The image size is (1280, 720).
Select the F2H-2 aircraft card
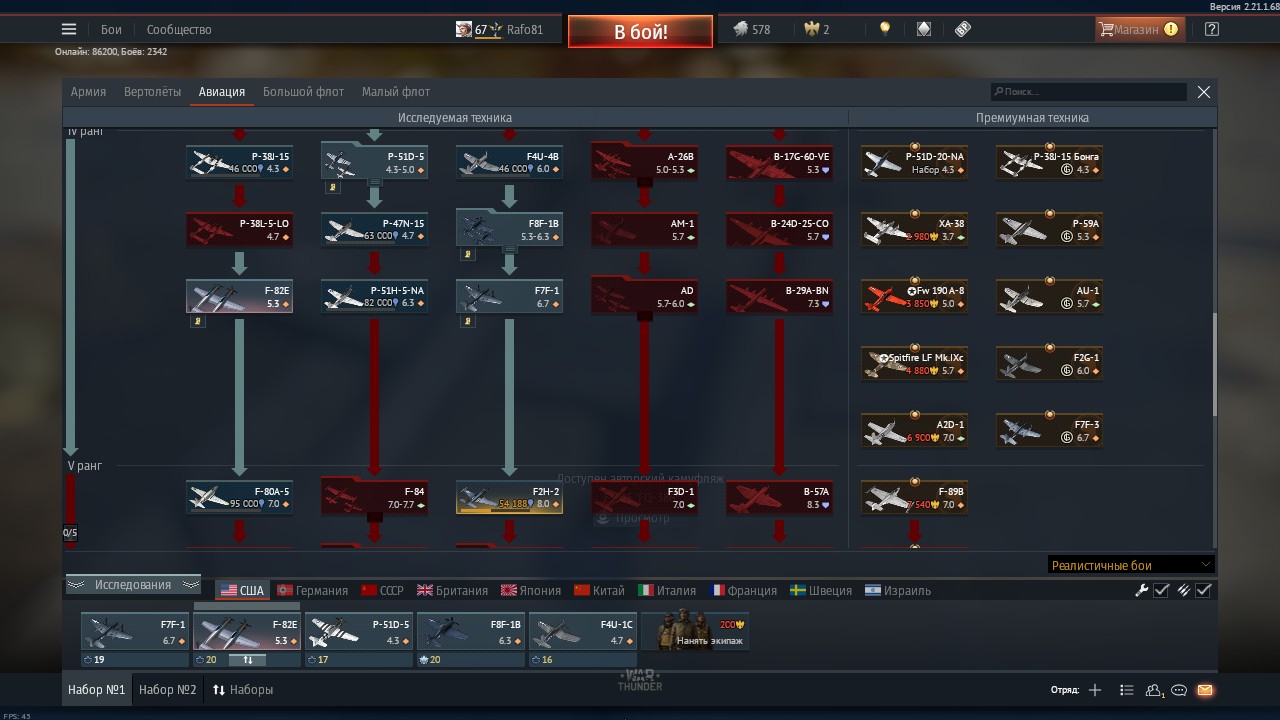(509, 497)
